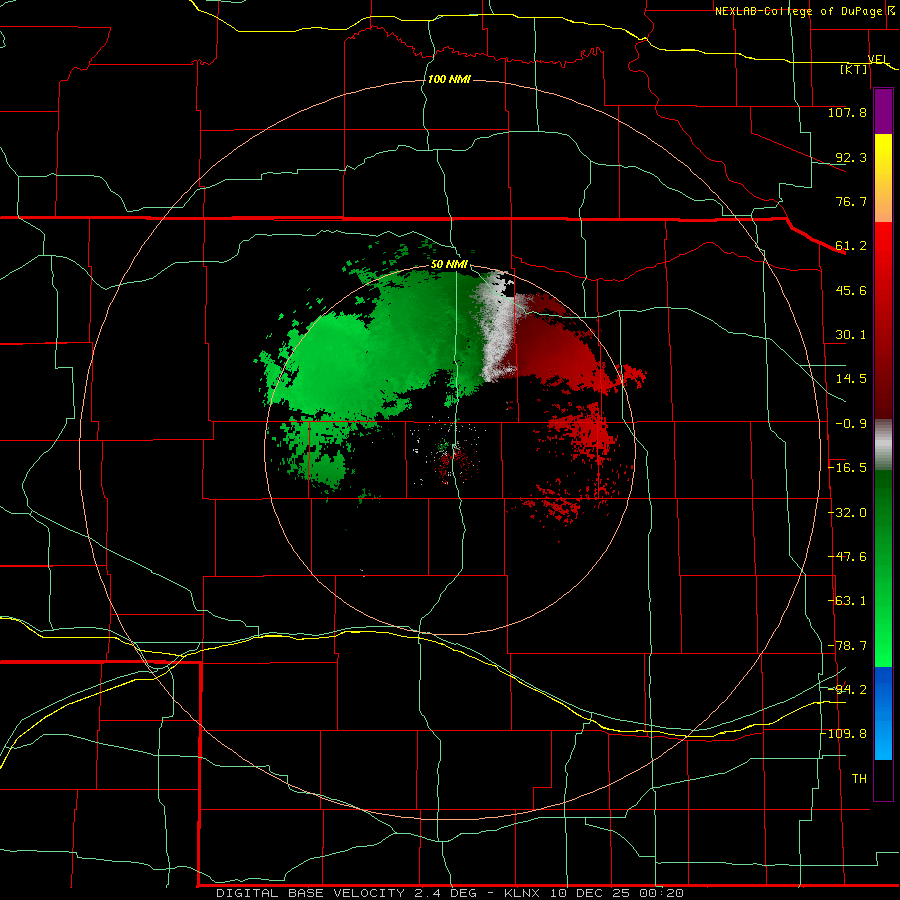Viewport: 900px width, 900px height.
Task: Click the 100 NMI range ring label
Action: (449, 79)
